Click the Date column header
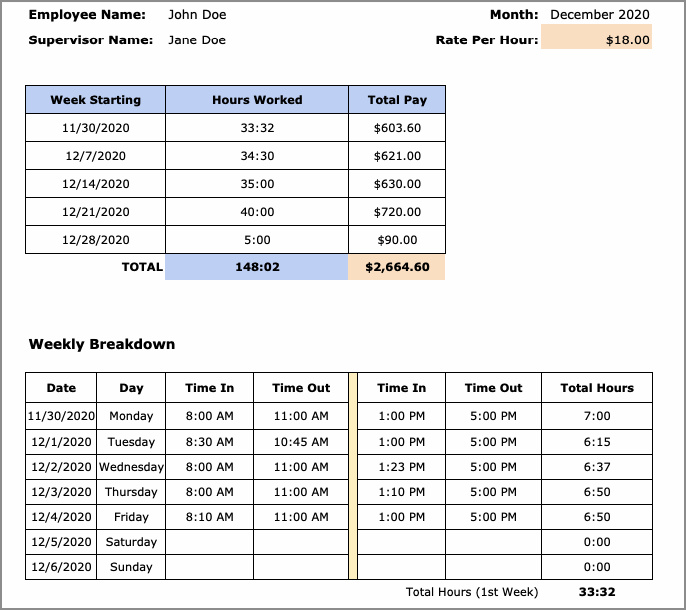 click(x=61, y=388)
